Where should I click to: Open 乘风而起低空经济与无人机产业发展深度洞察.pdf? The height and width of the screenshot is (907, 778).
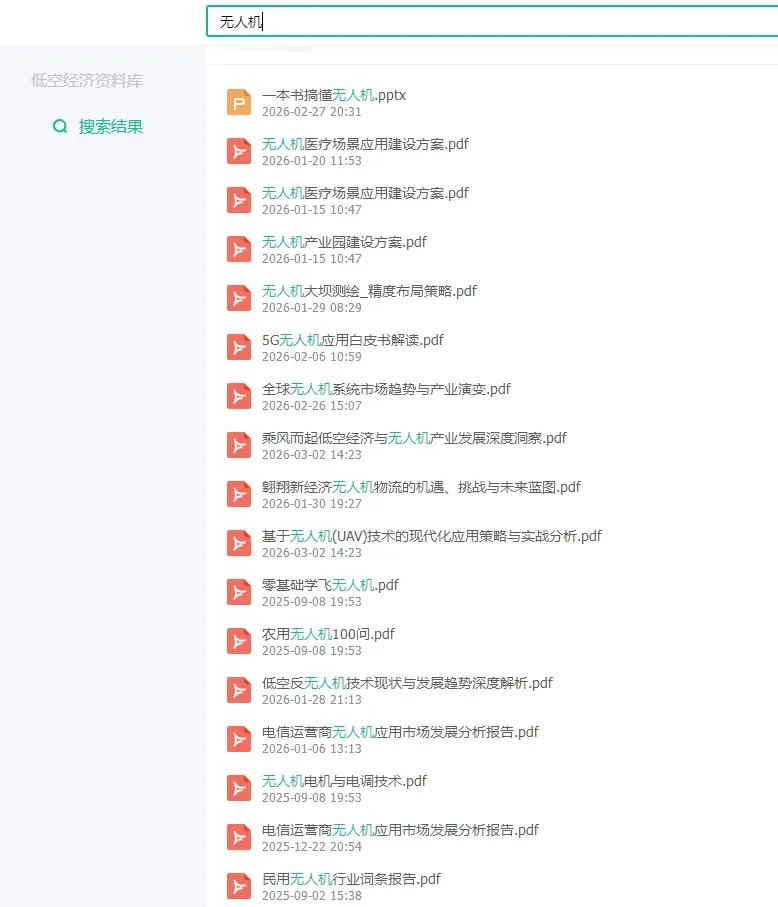[414, 438]
